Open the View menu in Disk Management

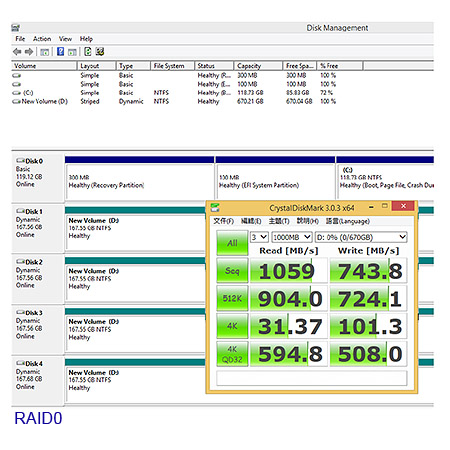click(x=65, y=39)
